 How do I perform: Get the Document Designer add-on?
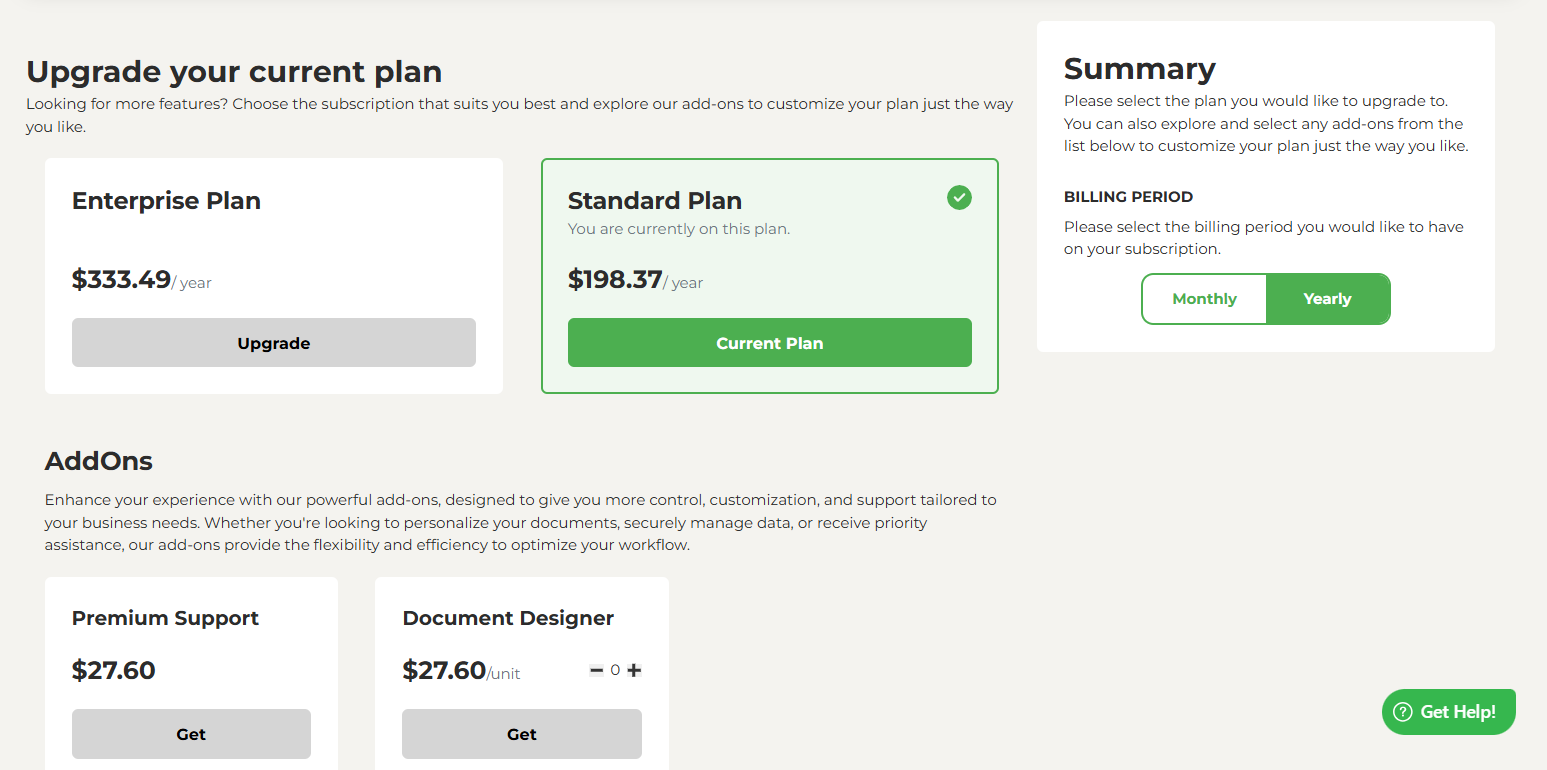tap(521, 734)
